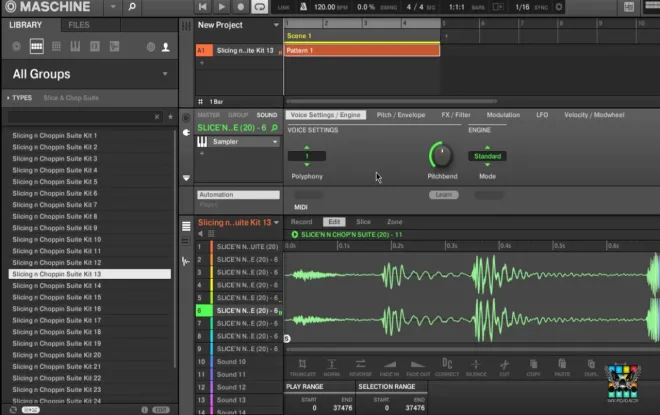Toggle the Loop button in transport
Image resolution: width=660 pixels, height=415 pixels.
pyautogui.click(x=259, y=7)
